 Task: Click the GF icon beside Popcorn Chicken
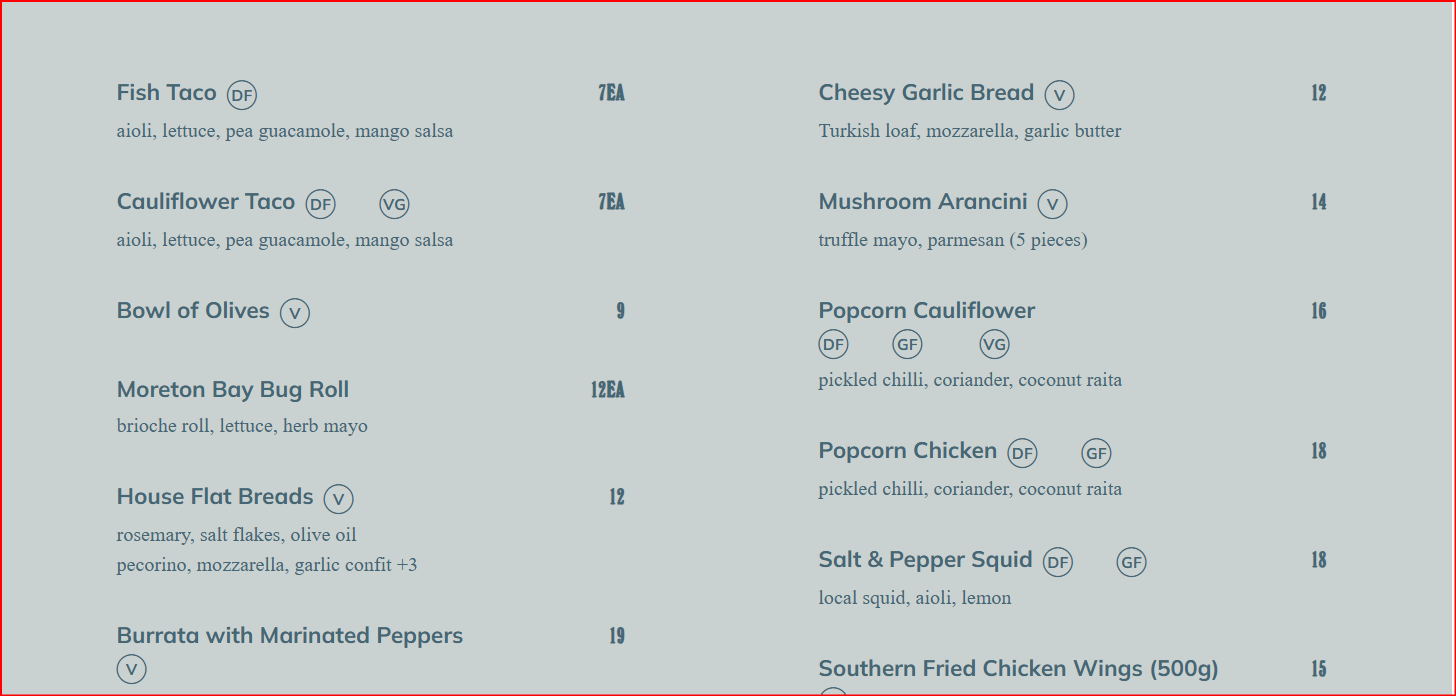coord(1096,454)
